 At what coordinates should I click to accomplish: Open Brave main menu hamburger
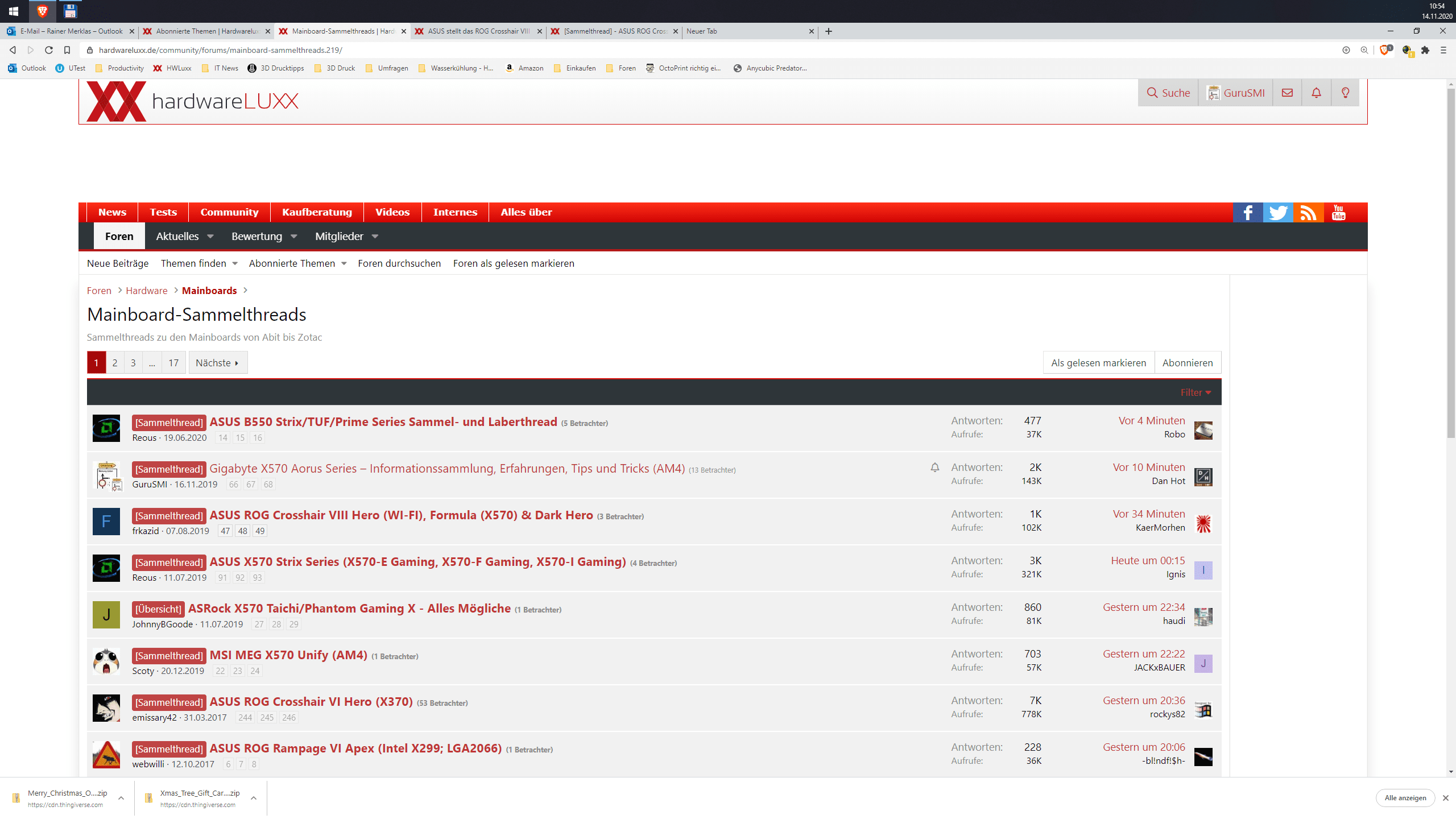[x=1443, y=50]
